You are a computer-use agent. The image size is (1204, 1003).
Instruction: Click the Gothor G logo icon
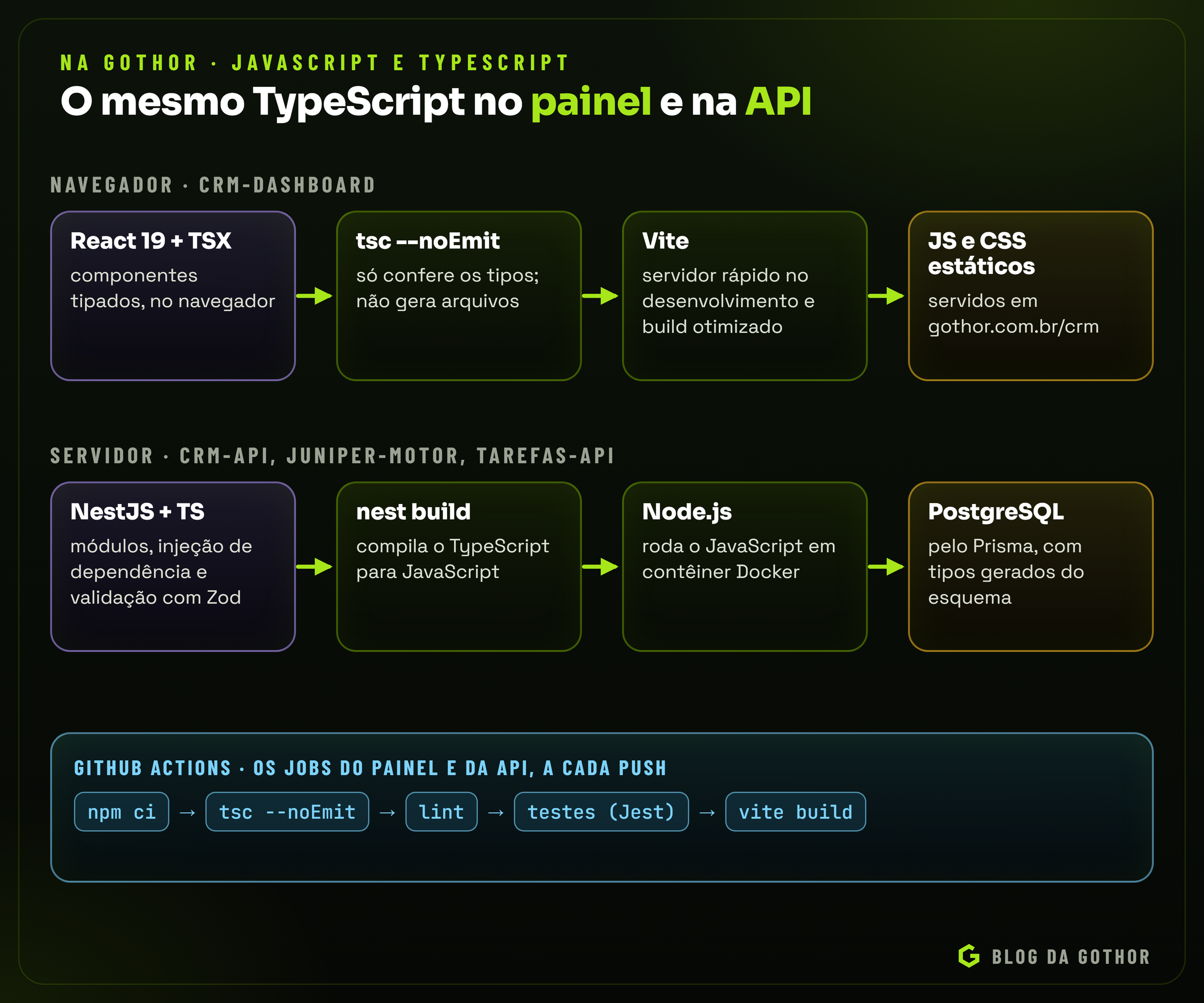click(x=969, y=956)
